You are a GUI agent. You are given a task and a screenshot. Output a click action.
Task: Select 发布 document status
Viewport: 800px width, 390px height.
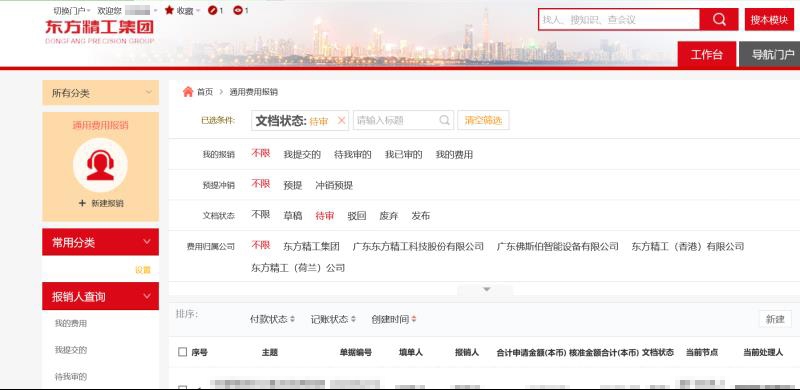(x=421, y=216)
